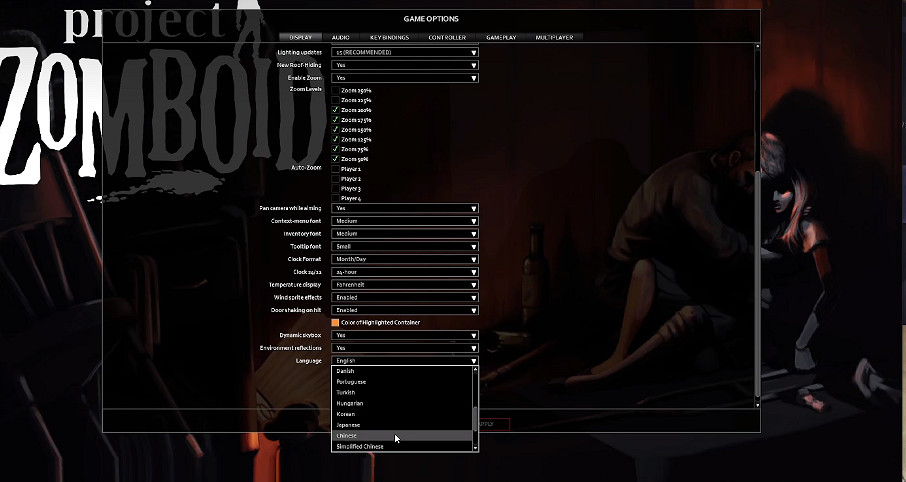Screen dimensions: 906x482
Task: Expand the Tooltip font dropdown
Action: coord(405,246)
